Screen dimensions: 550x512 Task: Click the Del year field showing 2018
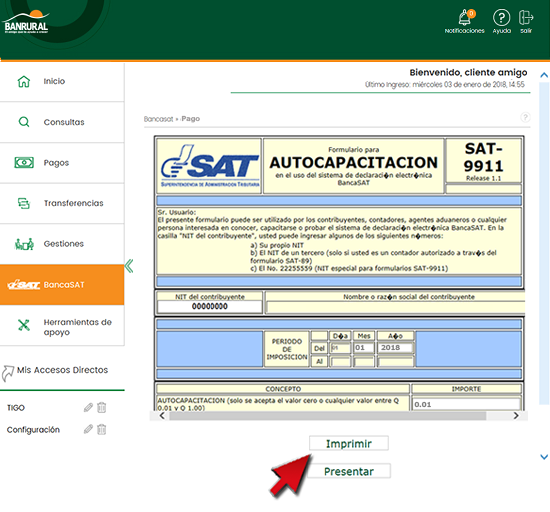click(x=395, y=348)
